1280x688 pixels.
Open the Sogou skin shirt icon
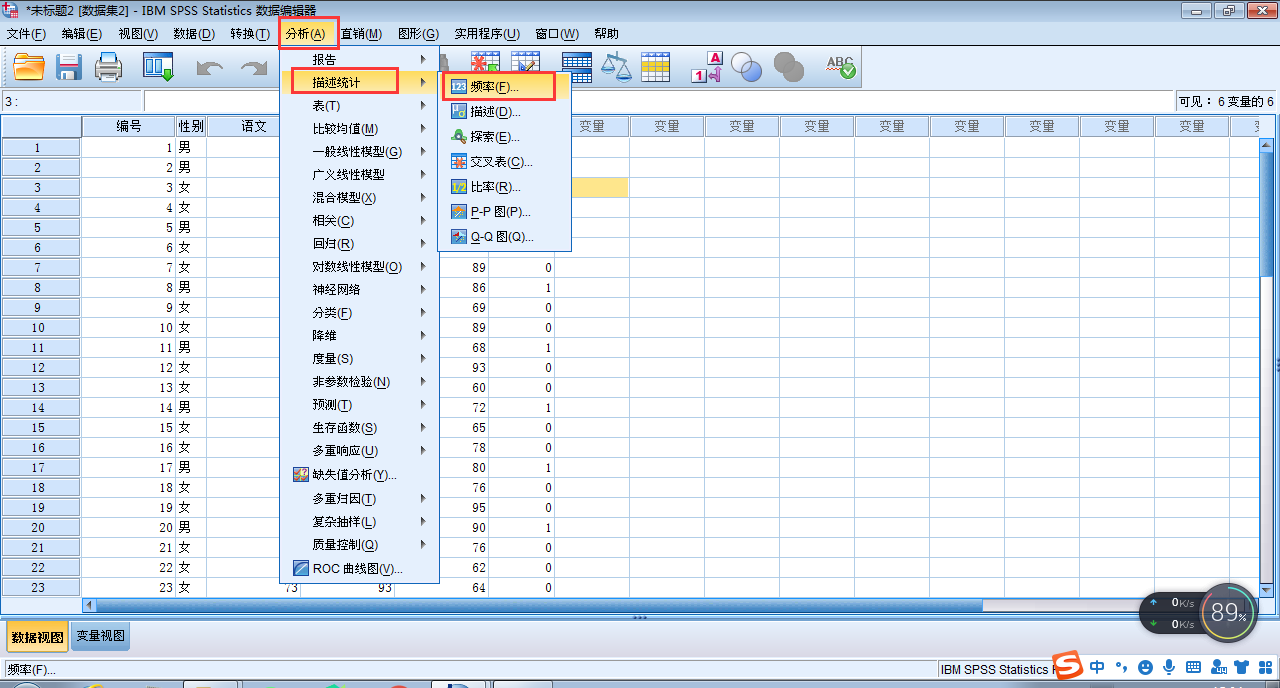click(x=1242, y=667)
